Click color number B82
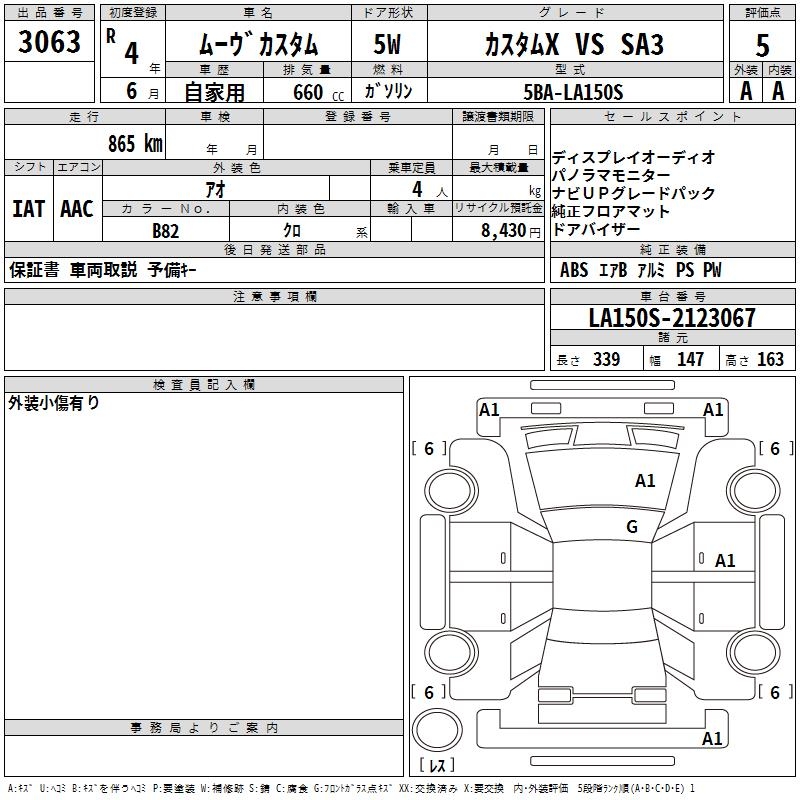 (166, 231)
